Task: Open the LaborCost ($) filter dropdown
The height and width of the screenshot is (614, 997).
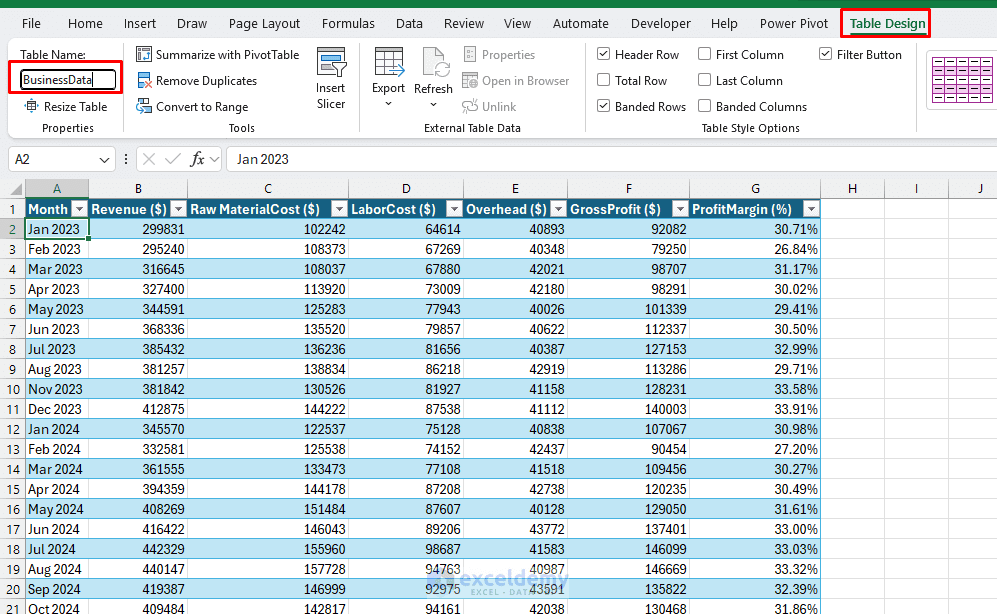Action: [454, 209]
